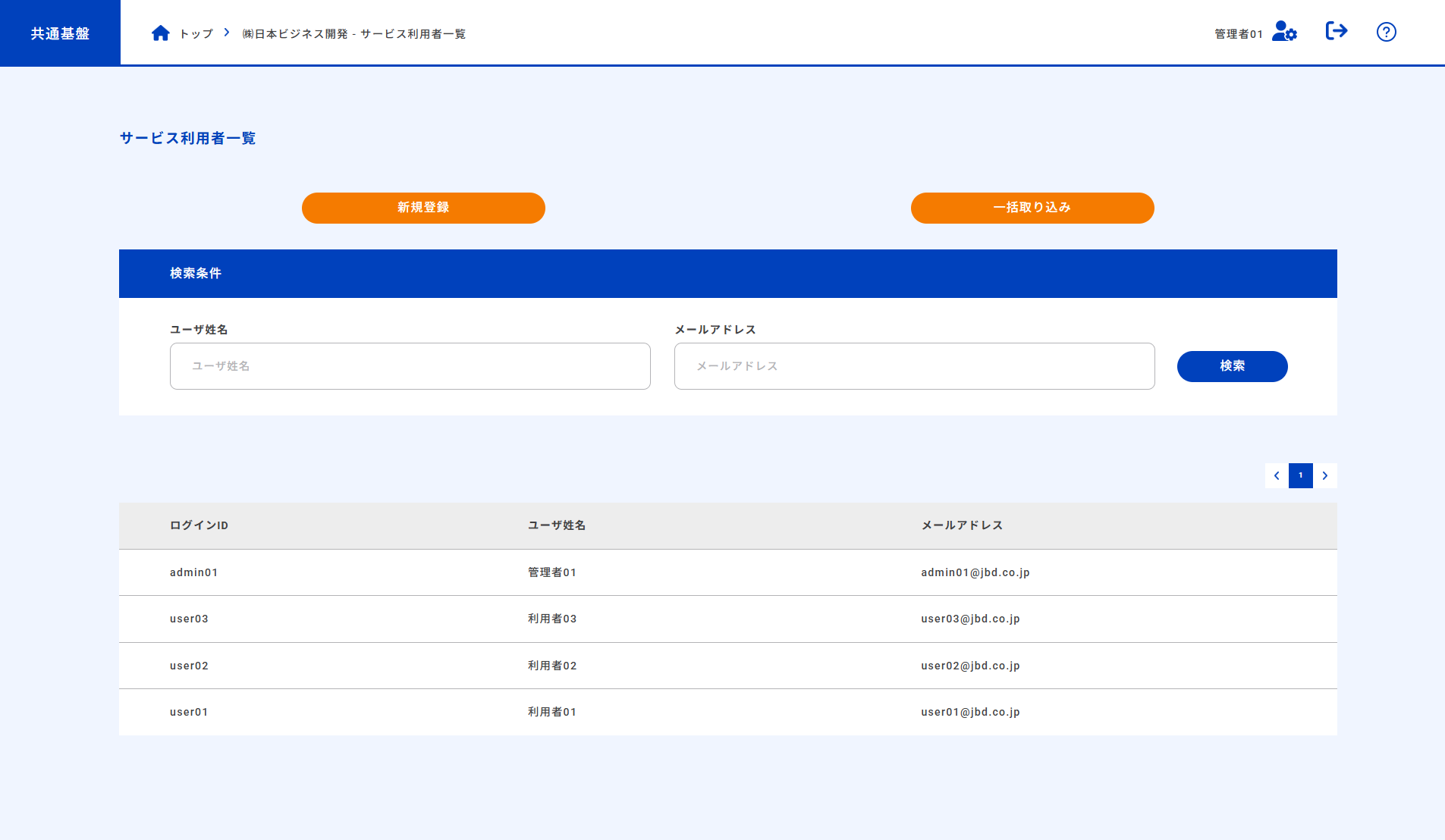Viewport: 1445px width, 840px height.
Task: Select the 新規登録 button
Action: click(423, 208)
